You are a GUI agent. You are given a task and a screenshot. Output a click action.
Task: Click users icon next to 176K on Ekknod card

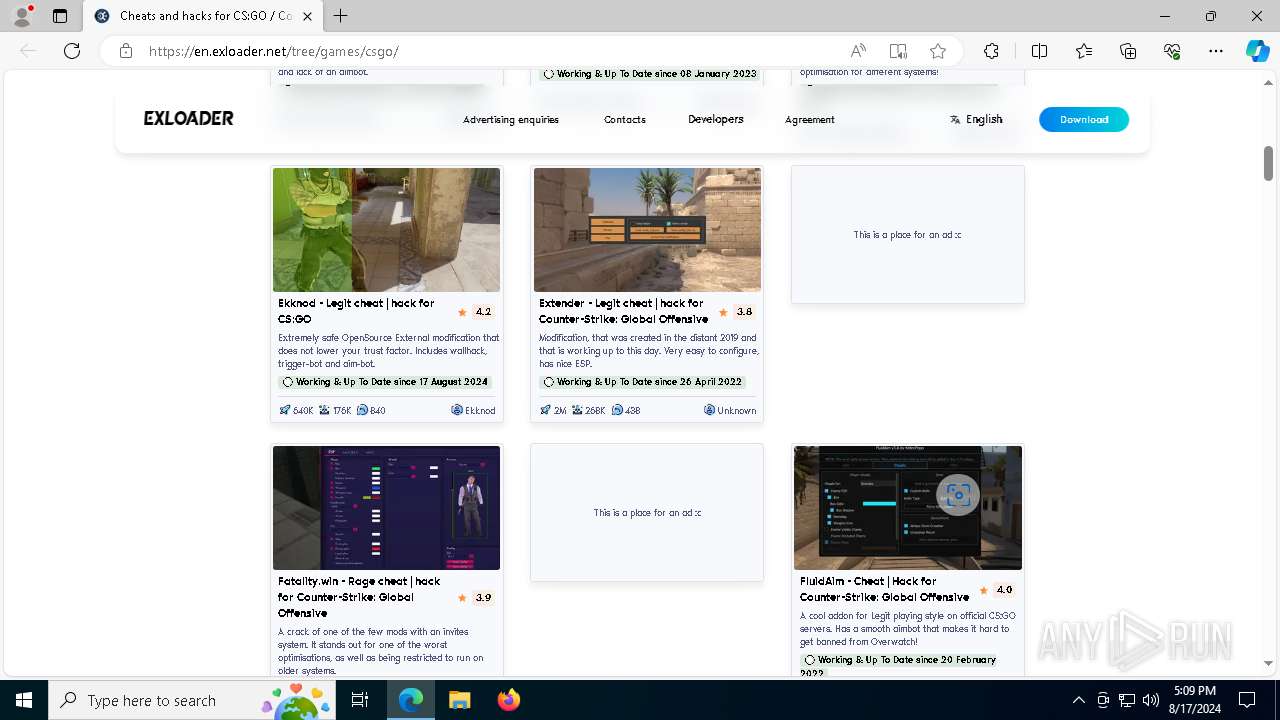pos(325,410)
